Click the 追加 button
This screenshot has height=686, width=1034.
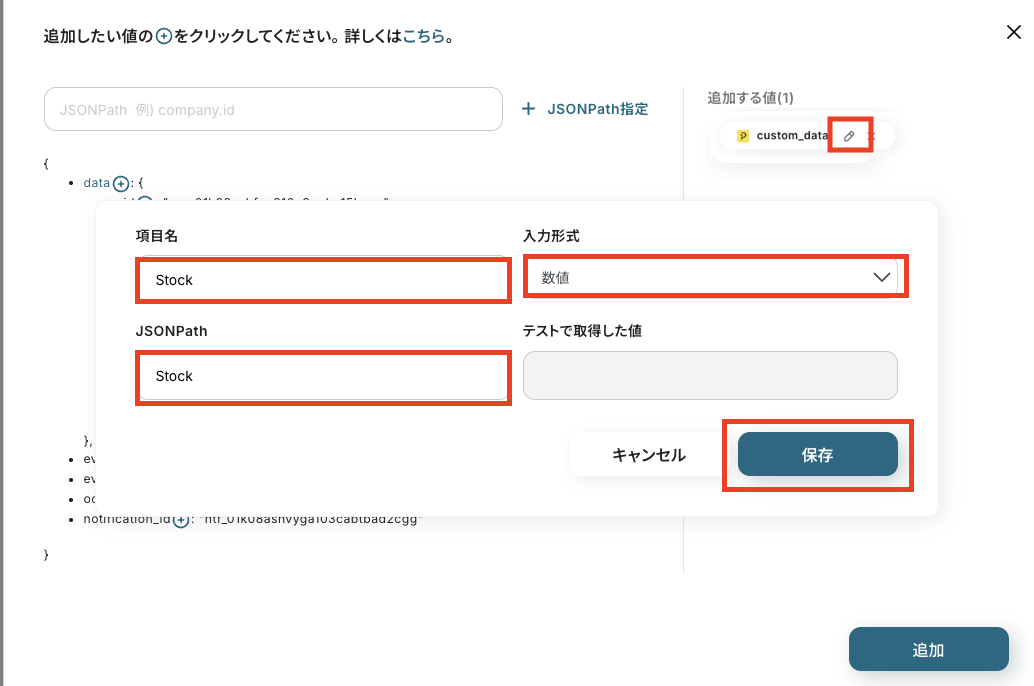(x=928, y=650)
